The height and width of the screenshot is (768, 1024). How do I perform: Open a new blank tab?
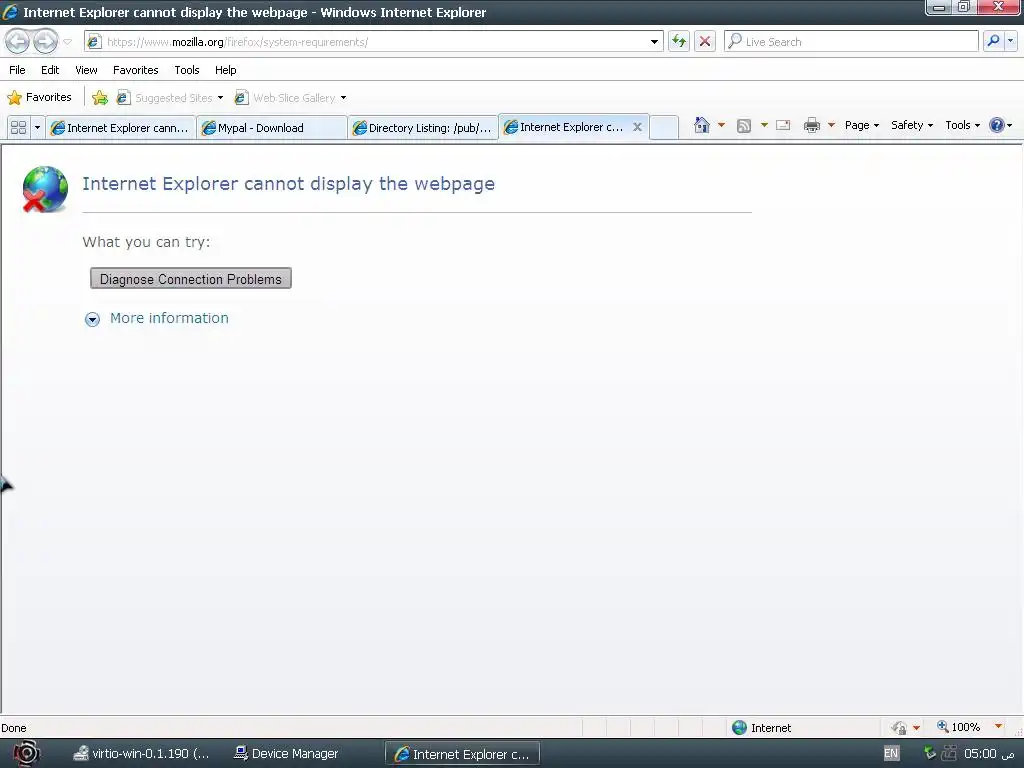[x=664, y=127]
